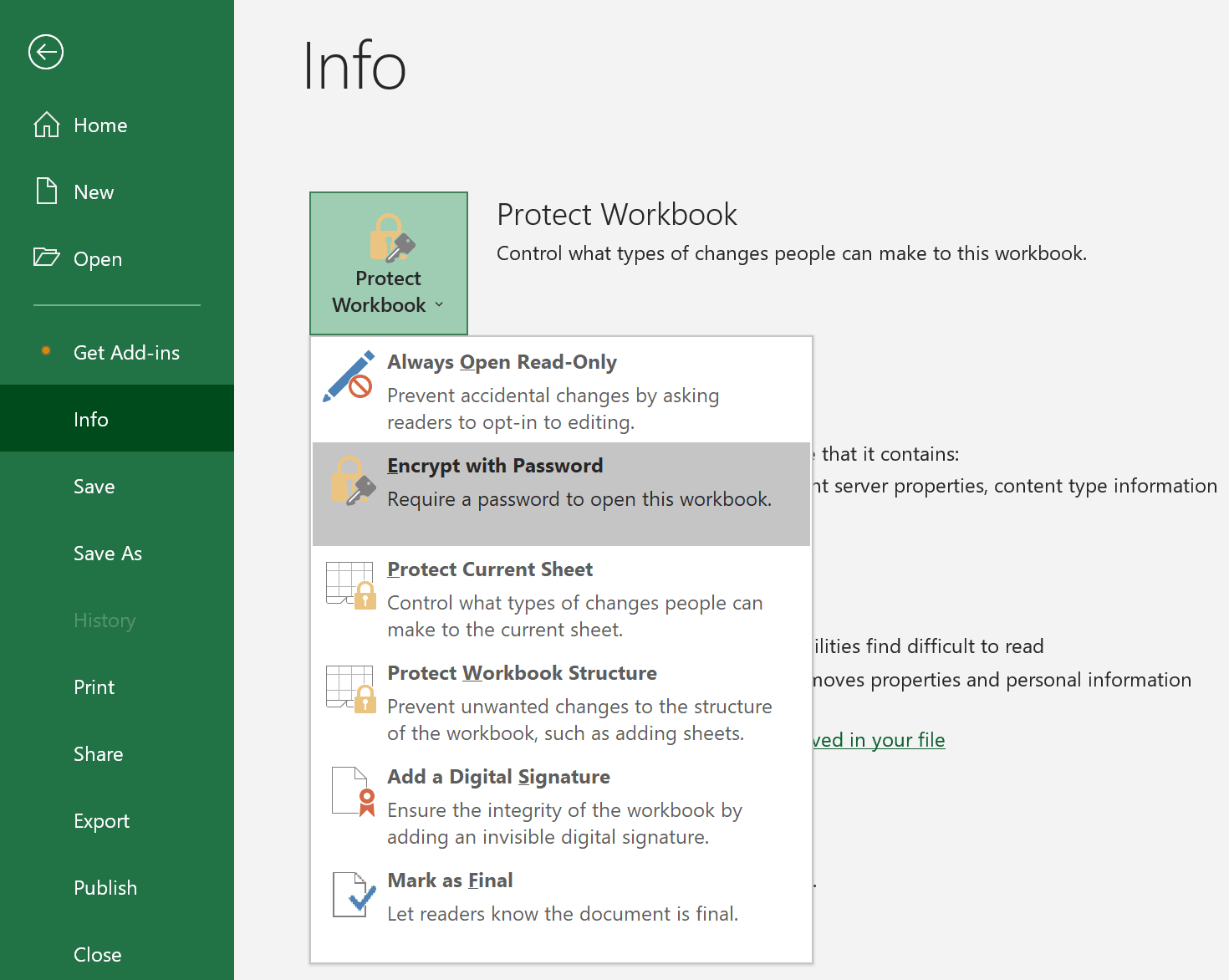Screen dimensions: 1229x980
Task: Click the Home house icon
Action: (47, 125)
